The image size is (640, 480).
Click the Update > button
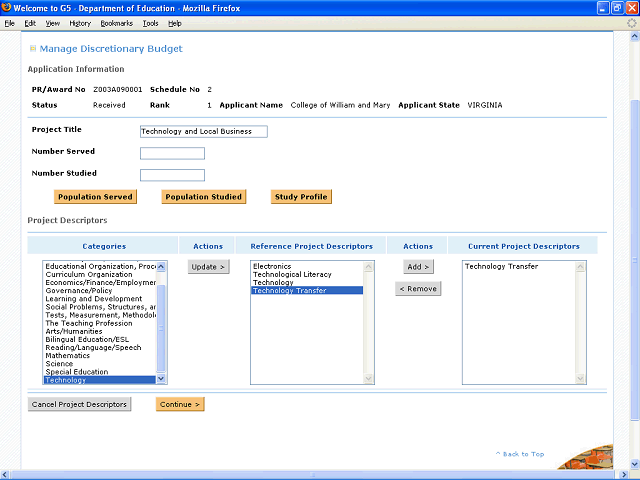pos(209,267)
